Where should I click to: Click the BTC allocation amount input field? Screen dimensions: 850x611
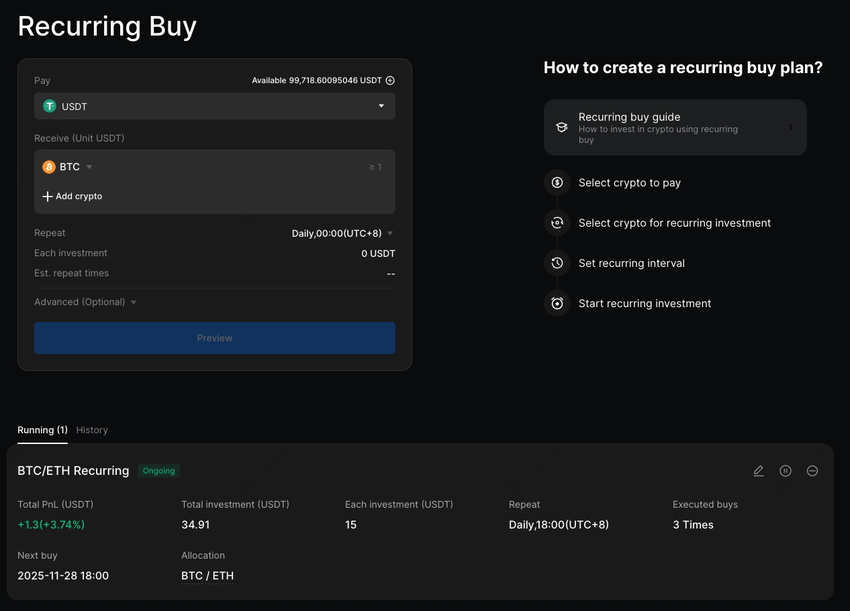click(x=300, y=167)
